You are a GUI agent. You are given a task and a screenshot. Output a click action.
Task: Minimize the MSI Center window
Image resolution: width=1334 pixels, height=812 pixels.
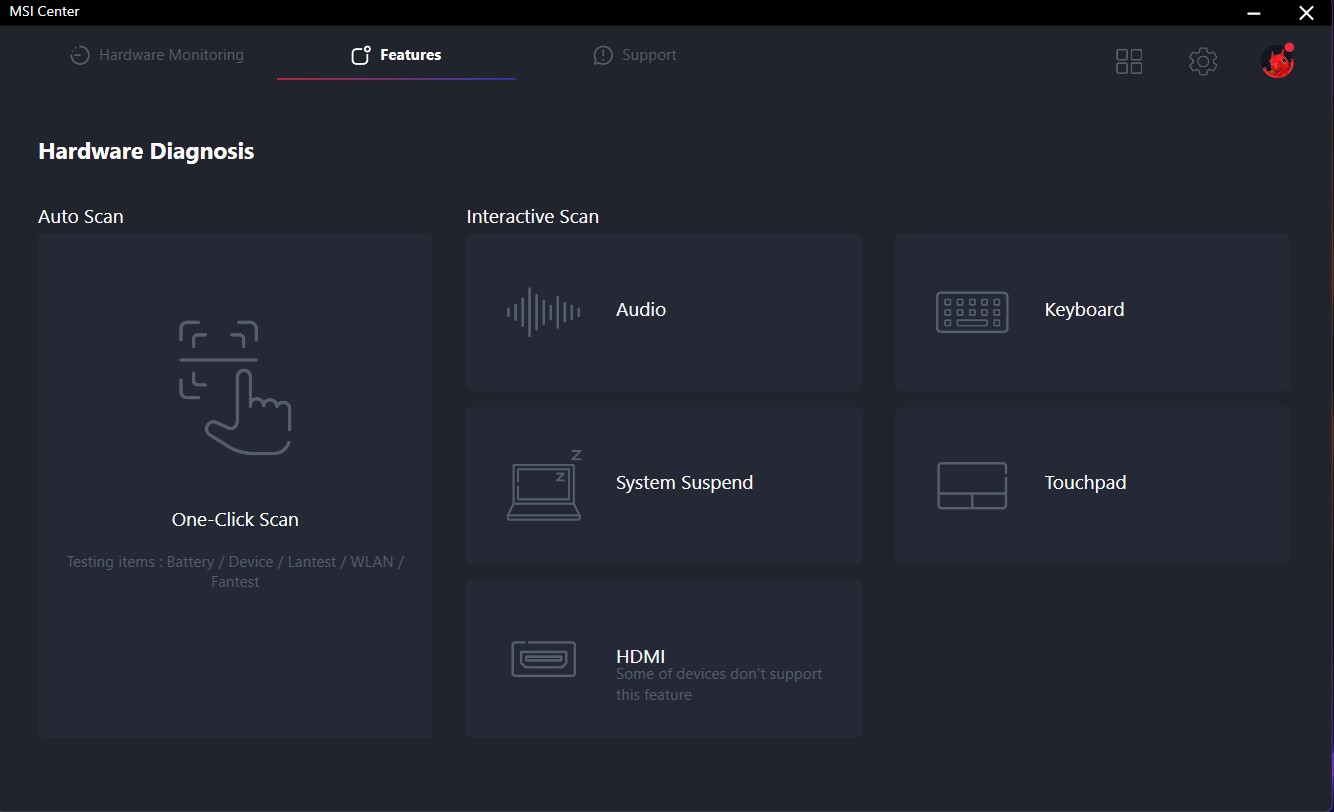[x=1254, y=13]
